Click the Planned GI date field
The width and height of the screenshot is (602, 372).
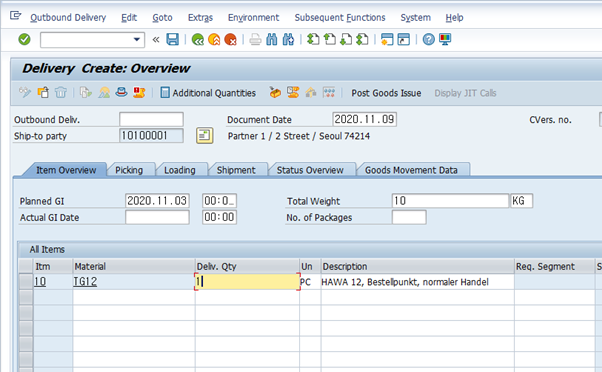(157, 201)
